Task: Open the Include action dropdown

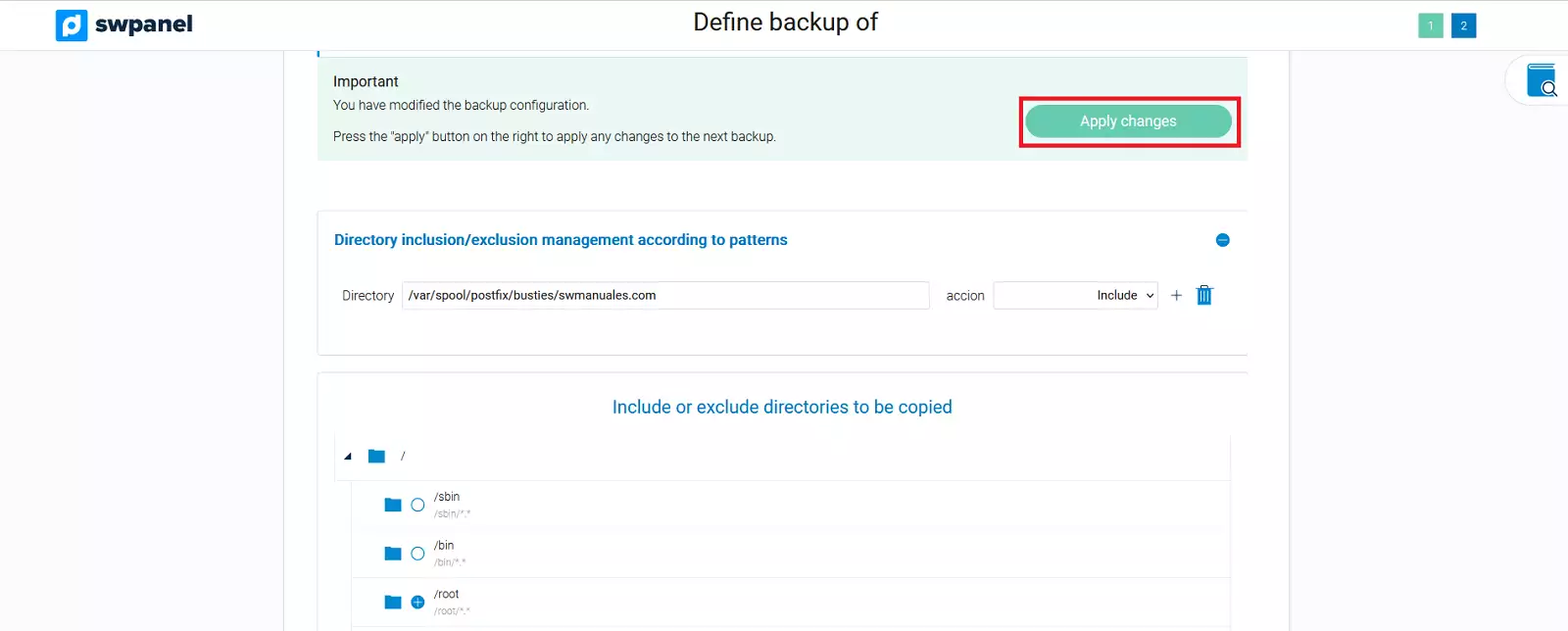Action: 1076,295
